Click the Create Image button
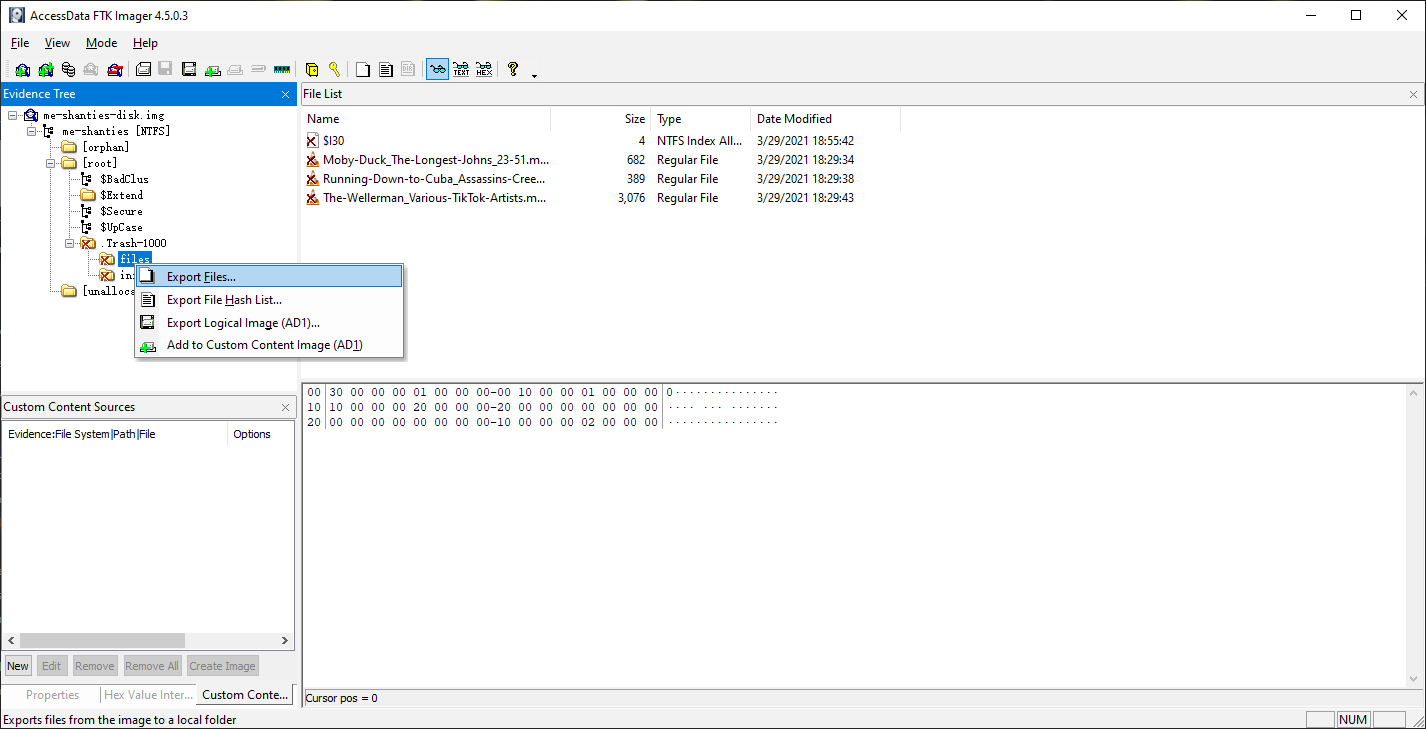1426x729 pixels. click(222, 666)
